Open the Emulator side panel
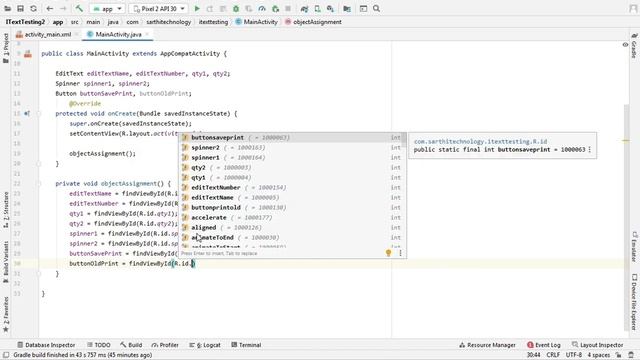The image size is (640, 360). [x=634, y=247]
